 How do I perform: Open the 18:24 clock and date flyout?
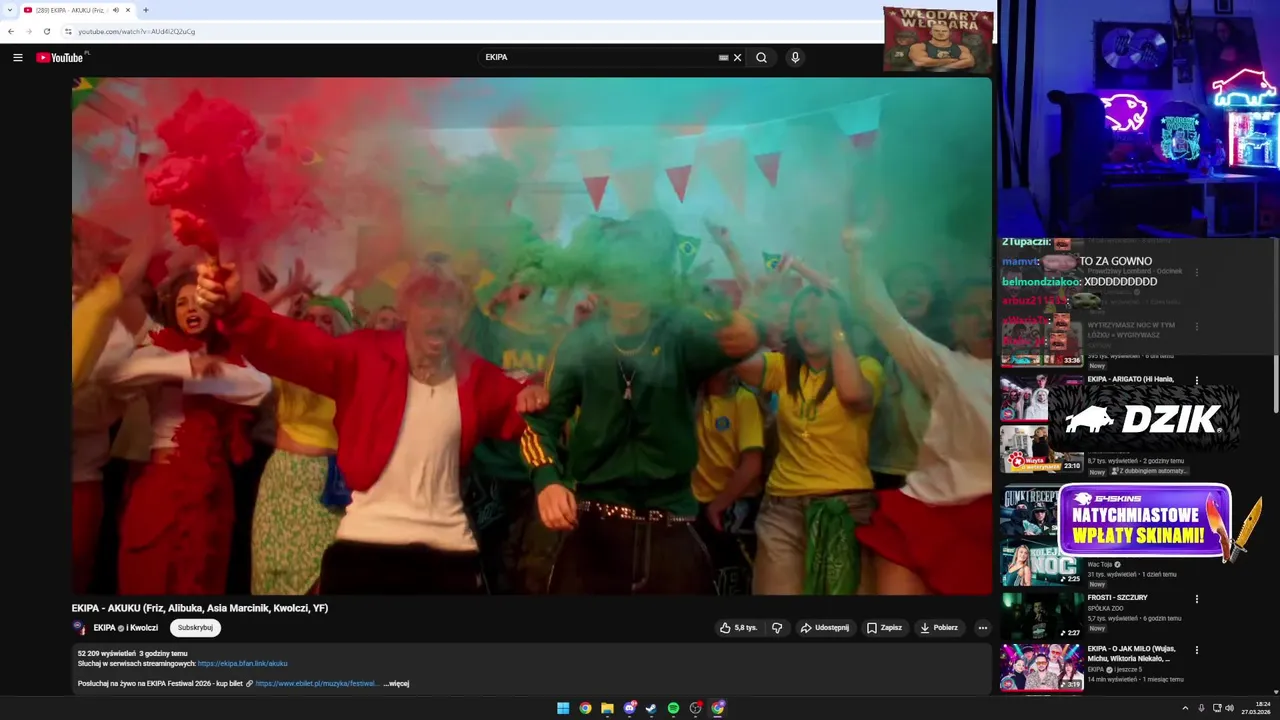(x=1256, y=708)
